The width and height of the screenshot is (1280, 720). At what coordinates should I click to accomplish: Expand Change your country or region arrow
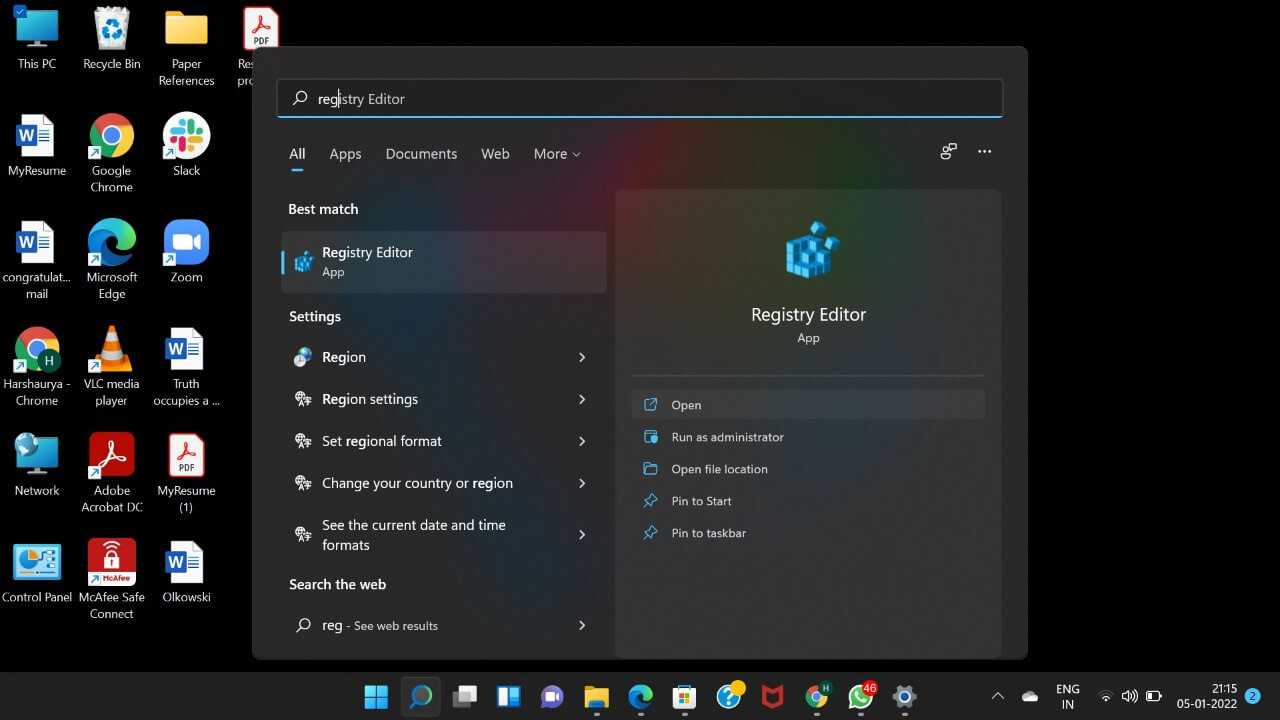point(582,483)
